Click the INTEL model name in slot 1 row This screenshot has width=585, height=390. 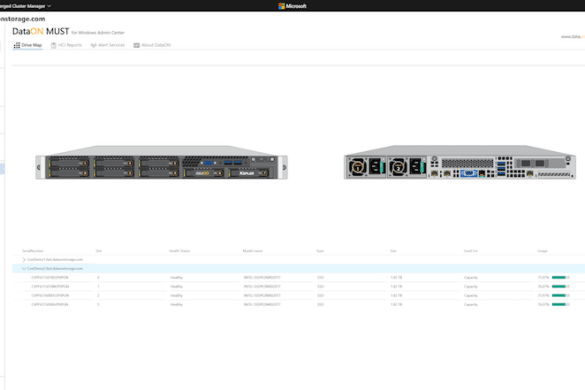click(262, 287)
